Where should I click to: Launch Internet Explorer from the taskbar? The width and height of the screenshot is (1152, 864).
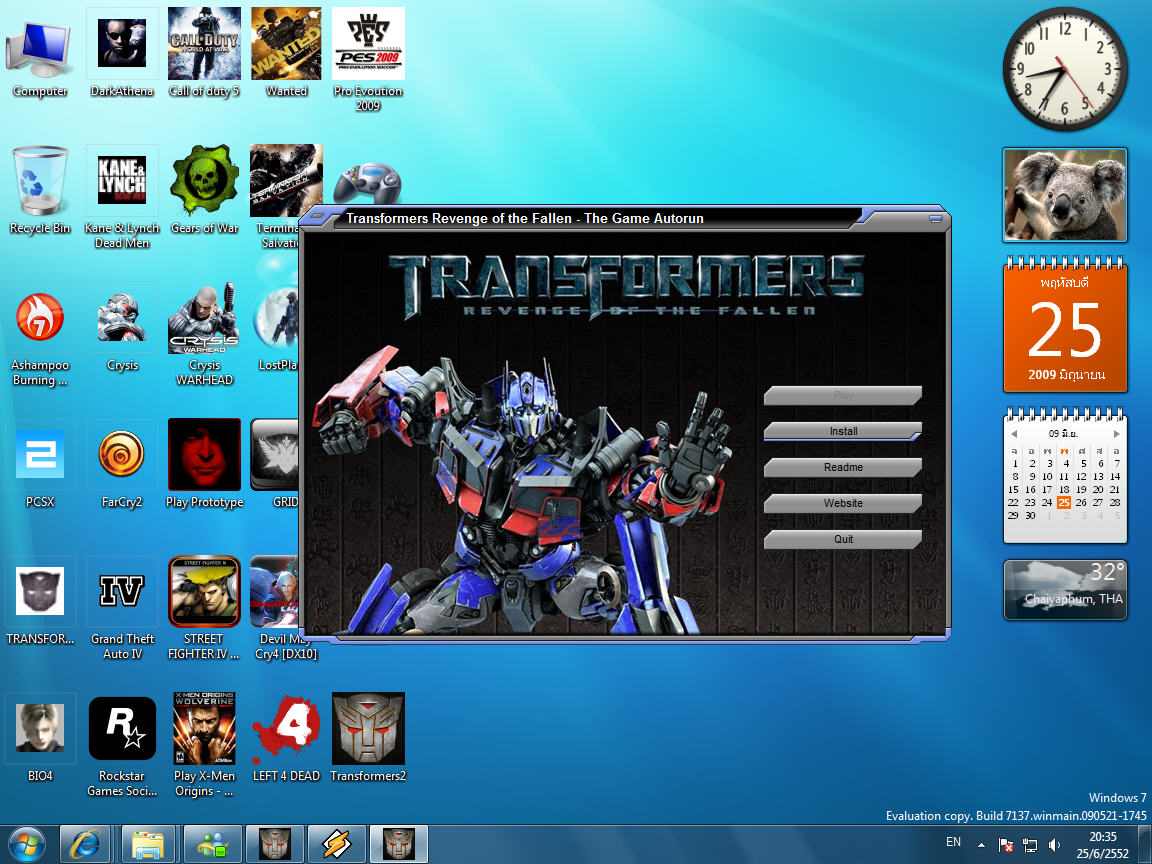[85, 844]
